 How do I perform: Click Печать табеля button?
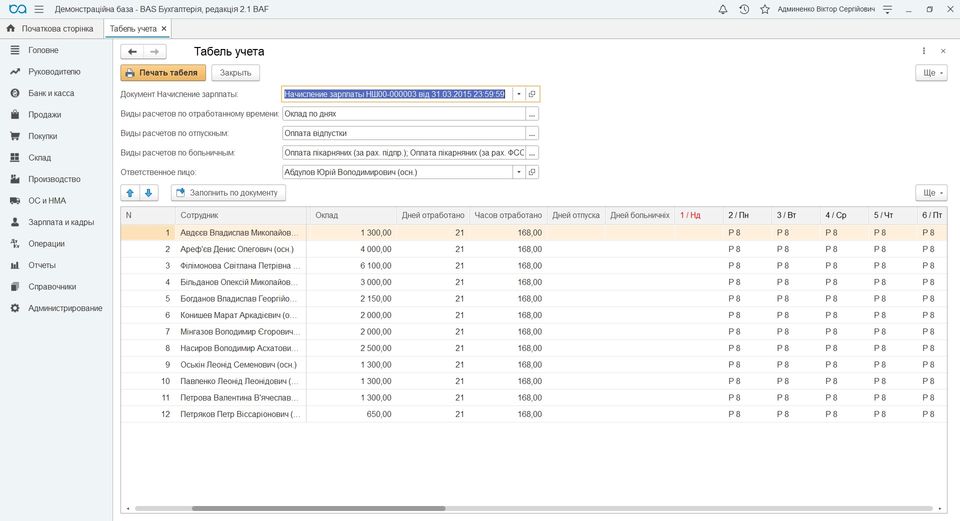point(163,73)
